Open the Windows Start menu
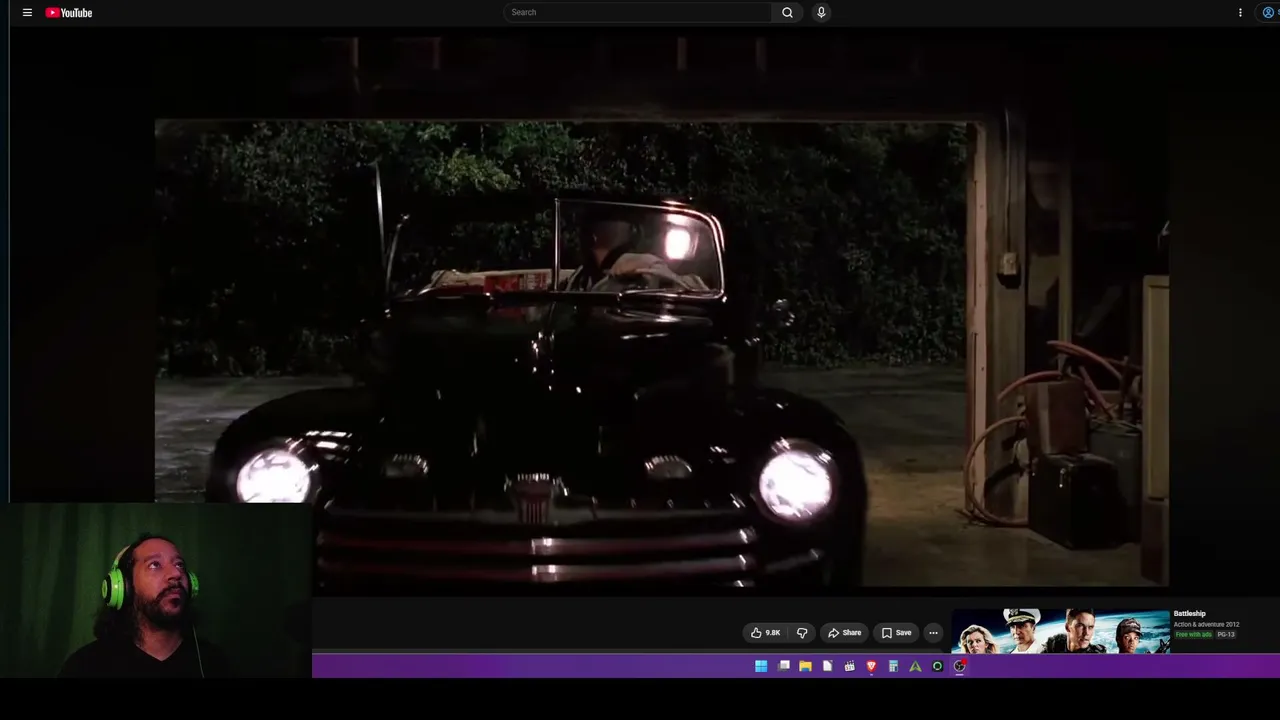Image resolution: width=1280 pixels, height=720 pixels. pos(761,666)
